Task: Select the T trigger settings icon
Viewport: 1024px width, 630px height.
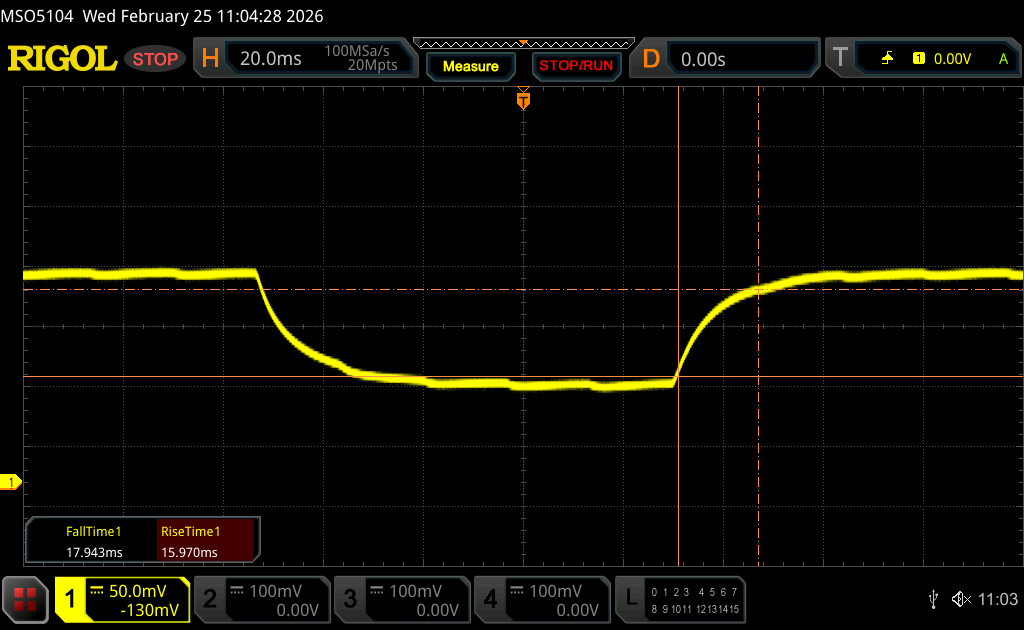Action: pyautogui.click(x=840, y=59)
